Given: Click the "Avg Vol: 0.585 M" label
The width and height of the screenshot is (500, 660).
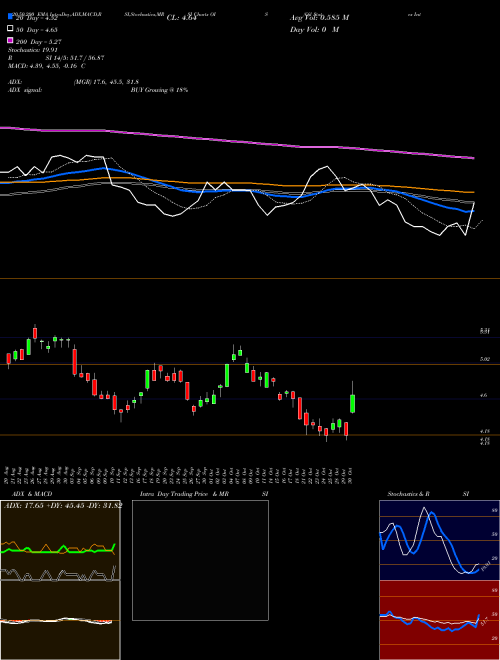Looking at the screenshot, I should (x=319, y=18).
